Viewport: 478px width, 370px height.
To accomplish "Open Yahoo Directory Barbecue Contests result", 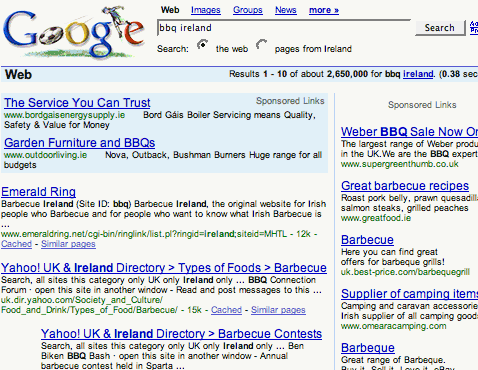I will pos(181,334).
